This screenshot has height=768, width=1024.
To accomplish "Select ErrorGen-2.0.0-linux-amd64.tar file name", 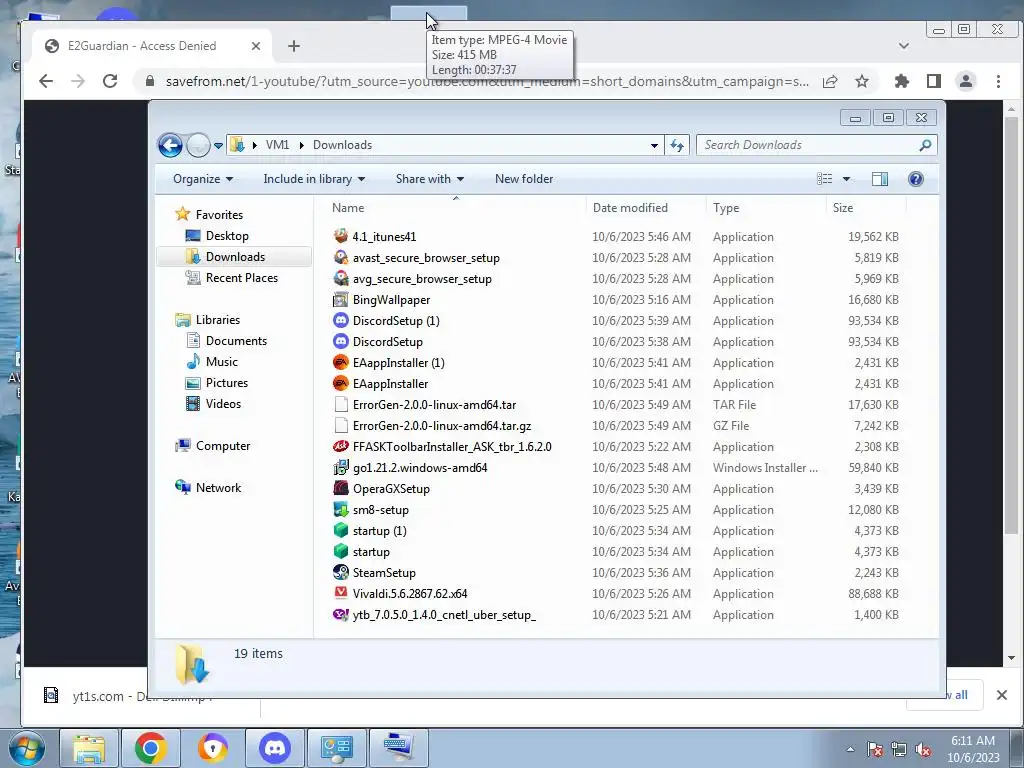I will click(434, 405).
